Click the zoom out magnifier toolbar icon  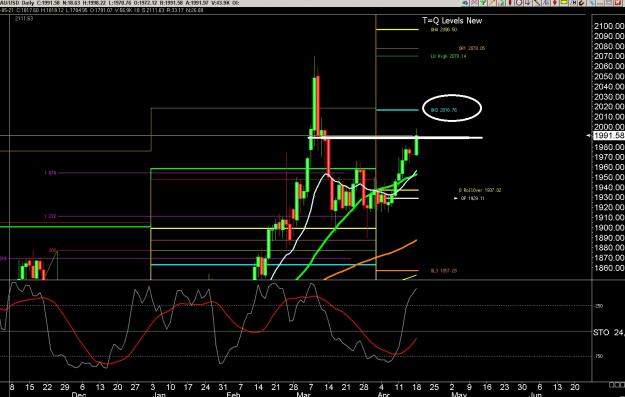[x=519, y=3]
